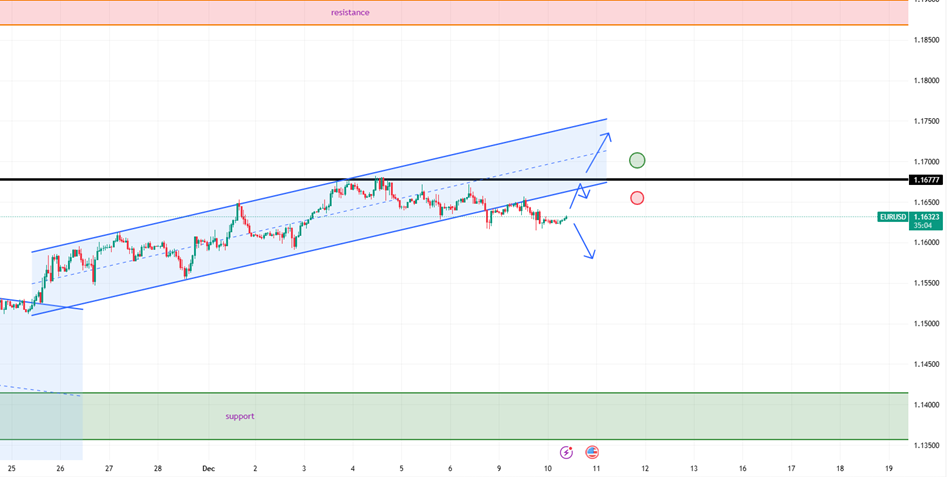Click the upward blue arrow drawing
Viewport: 952px width, 477px height.
click(x=600, y=152)
